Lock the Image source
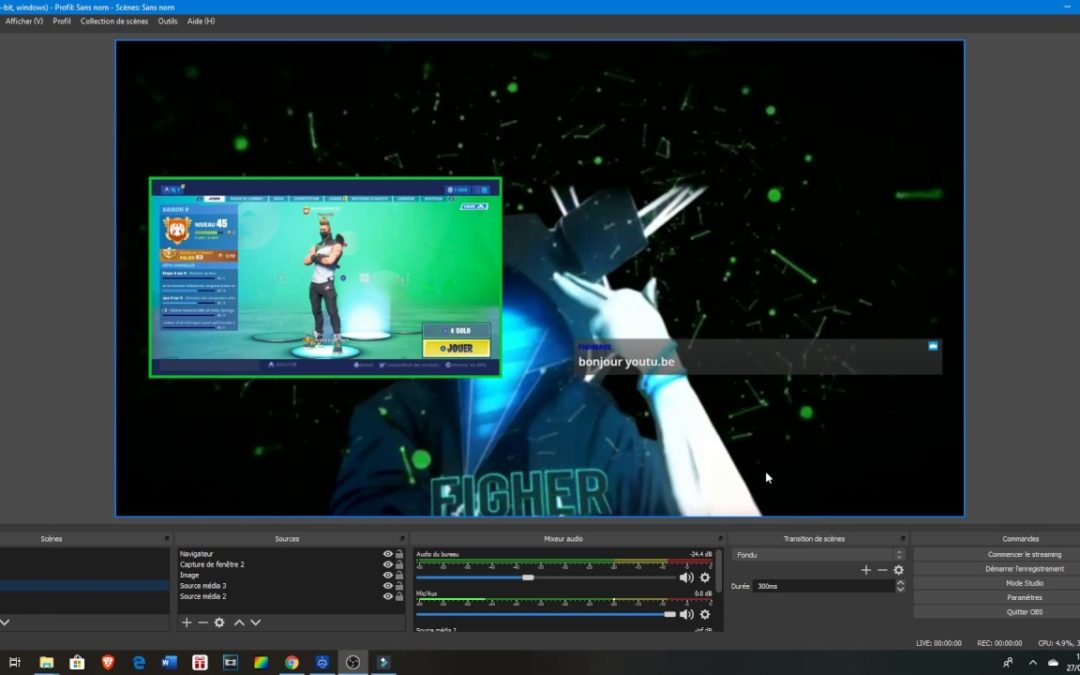This screenshot has width=1080, height=675. pyautogui.click(x=401, y=574)
